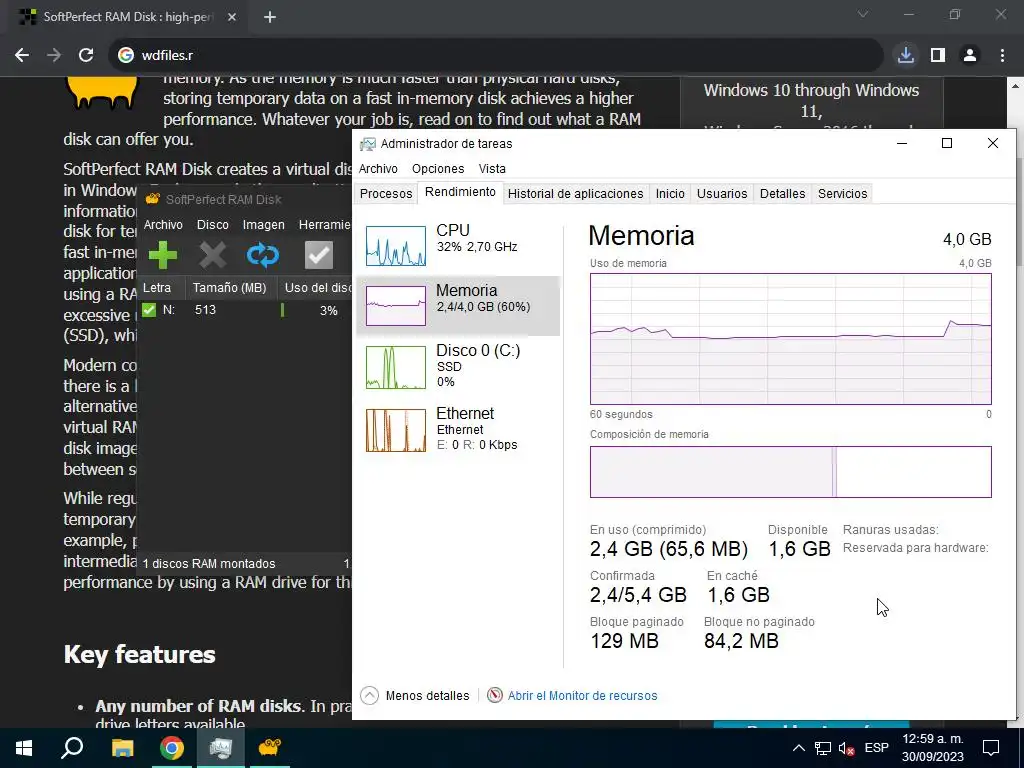Reload the page with the refresh icon

(x=86, y=56)
